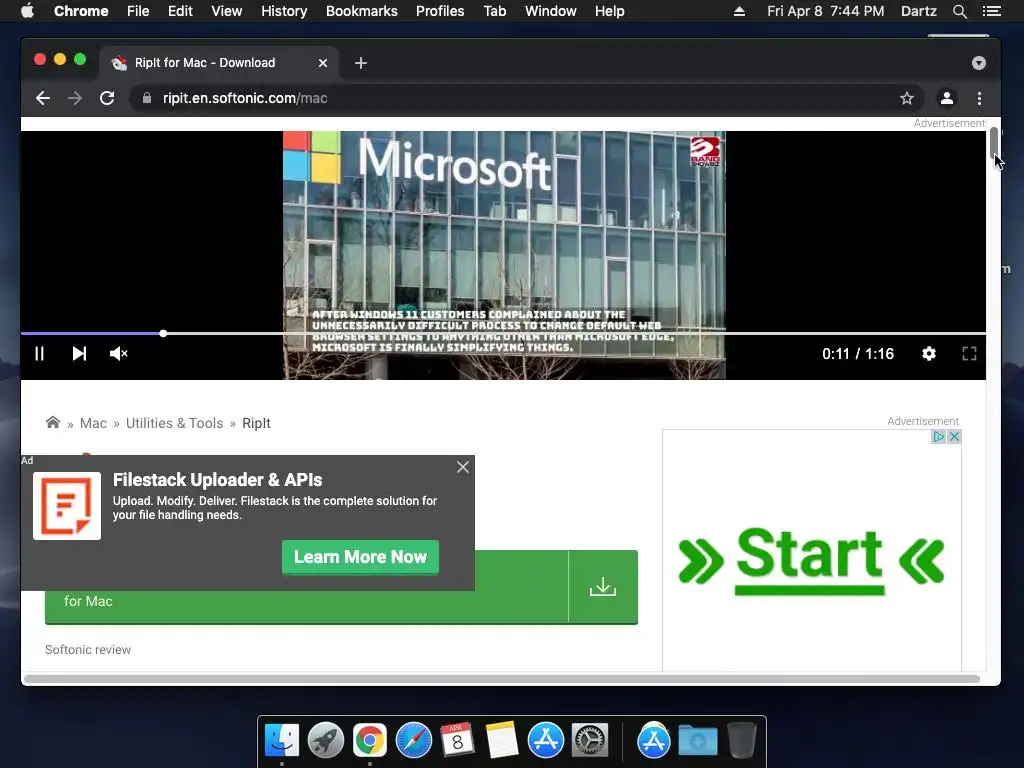Open Calendar from the Dock
The image size is (1024, 768).
[x=457, y=739]
